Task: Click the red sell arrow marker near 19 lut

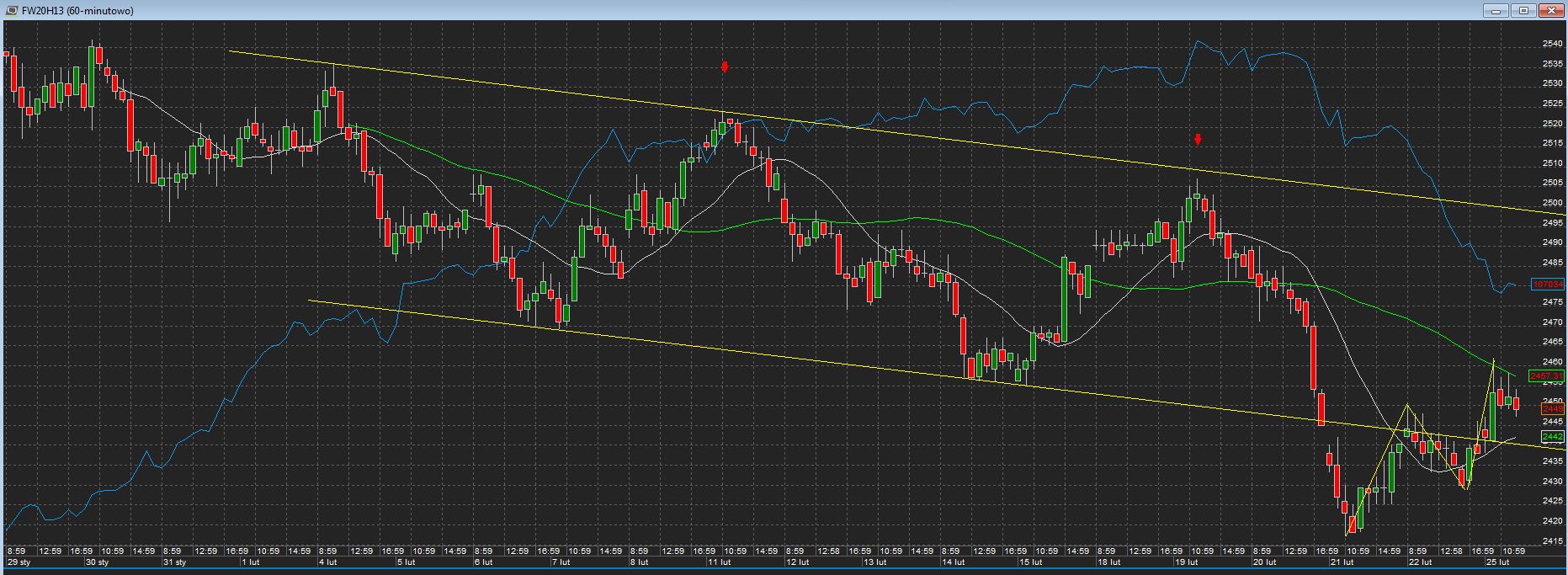Action: click(1198, 139)
